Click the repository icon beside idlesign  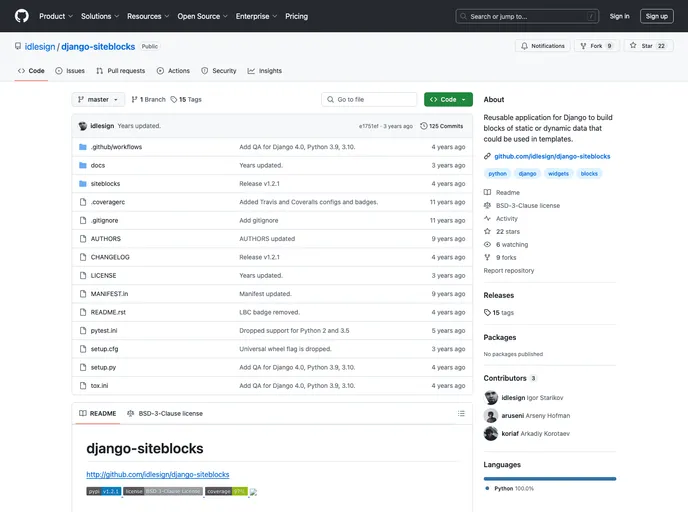tap(18, 46)
